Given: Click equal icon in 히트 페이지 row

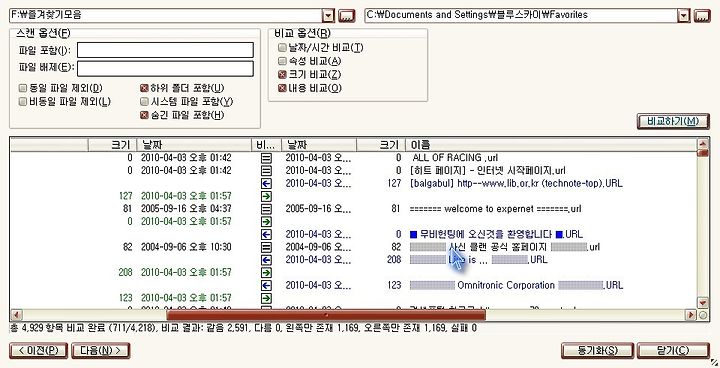Looking at the screenshot, I should click(x=266, y=171).
